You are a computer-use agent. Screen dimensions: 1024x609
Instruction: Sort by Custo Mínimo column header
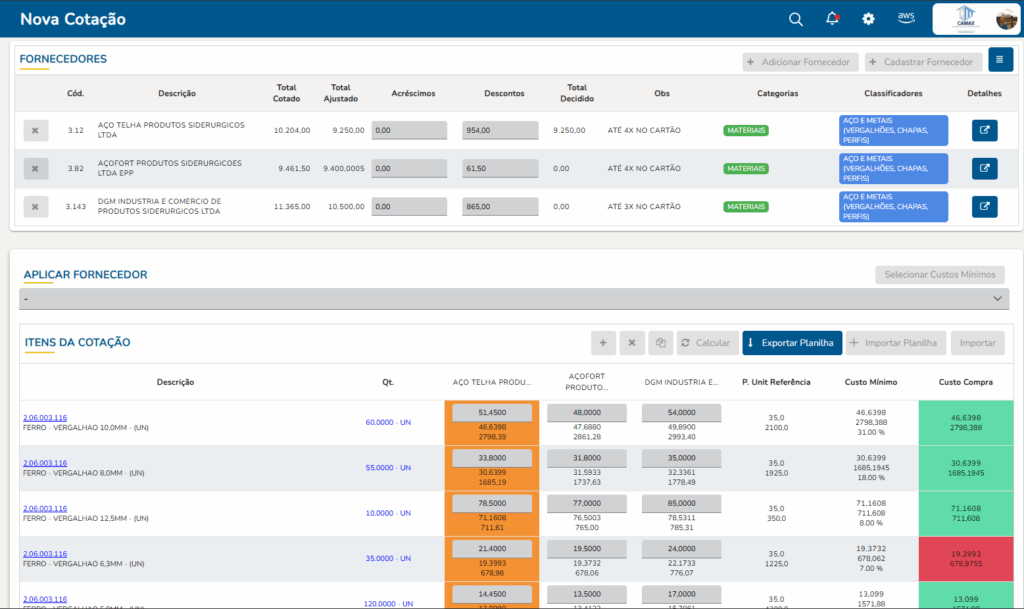coord(870,382)
